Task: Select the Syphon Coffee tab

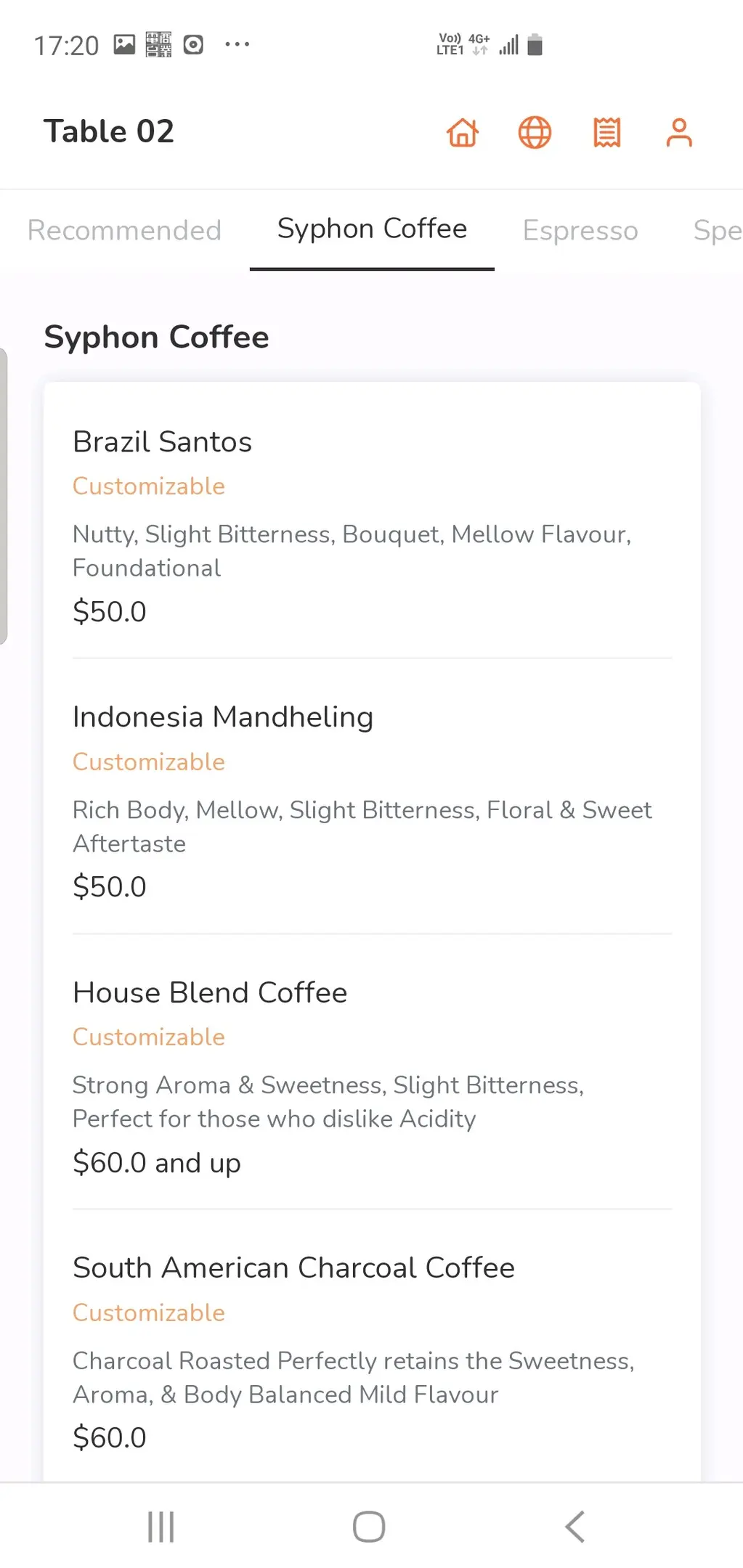Action: (372, 229)
